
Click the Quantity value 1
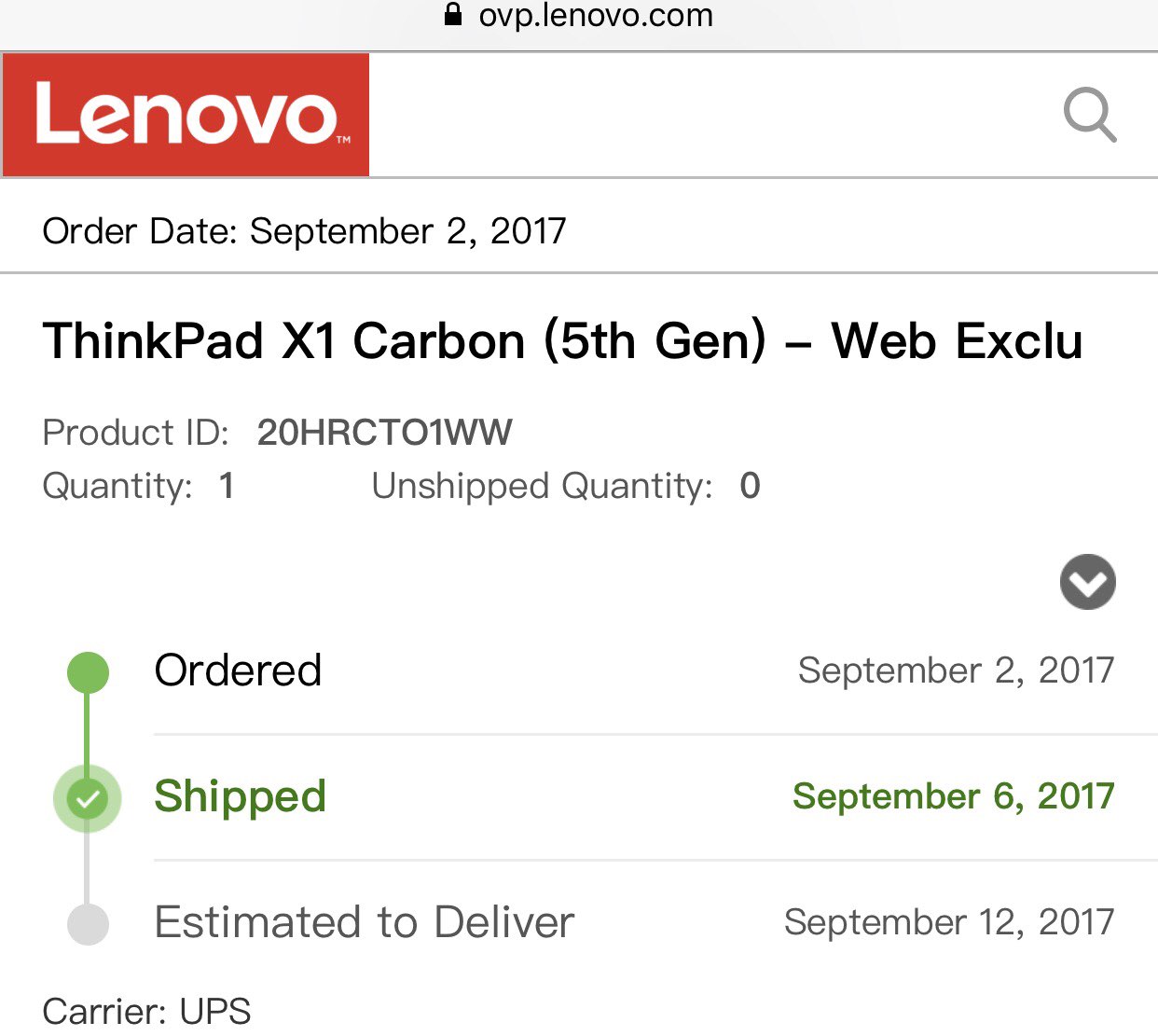point(226,486)
